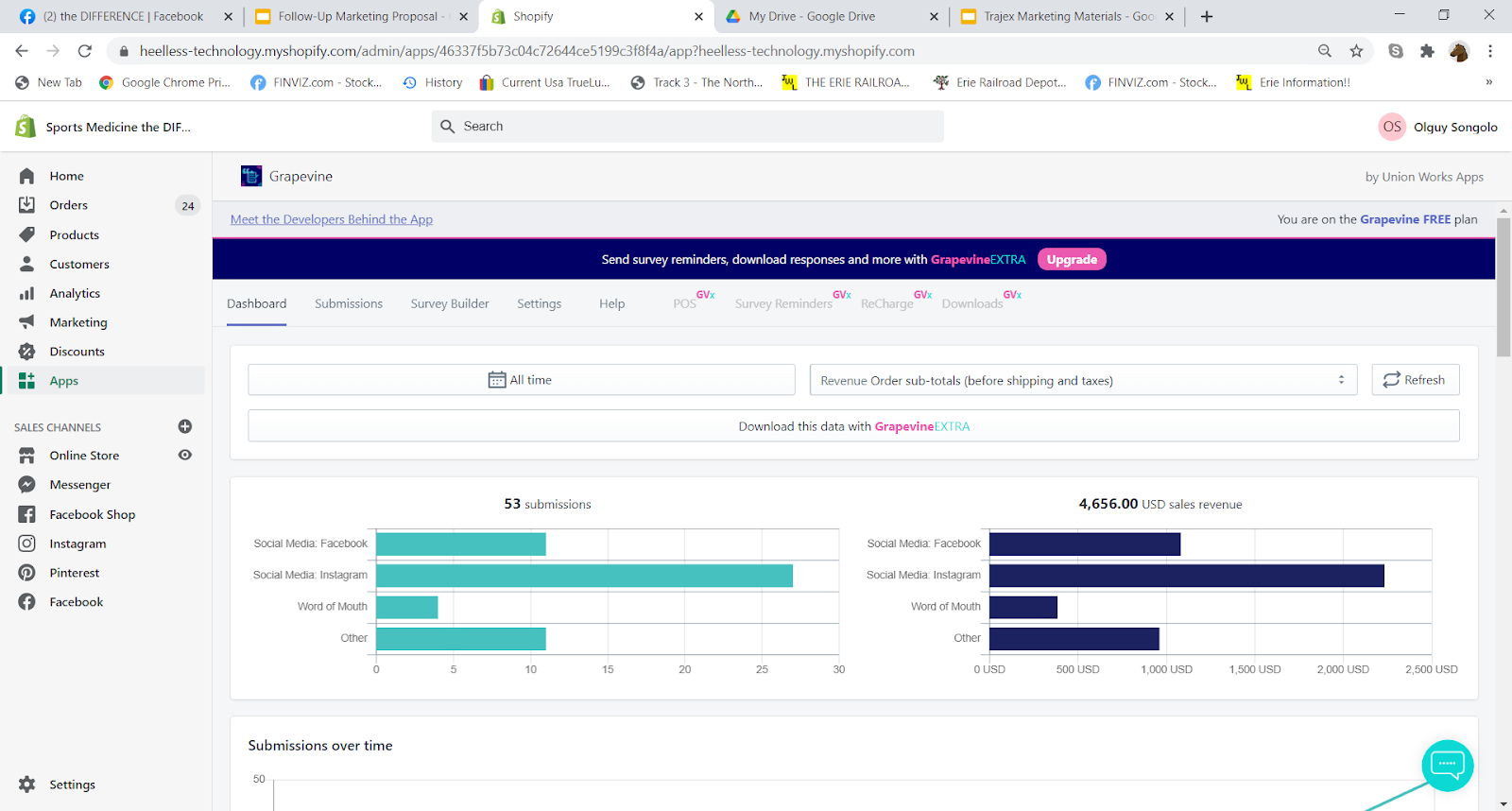Image resolution: width=1512 pixels, height=811 pixels.
Task: Toggle Online Store view eye icon
Action: click(185, 456)
